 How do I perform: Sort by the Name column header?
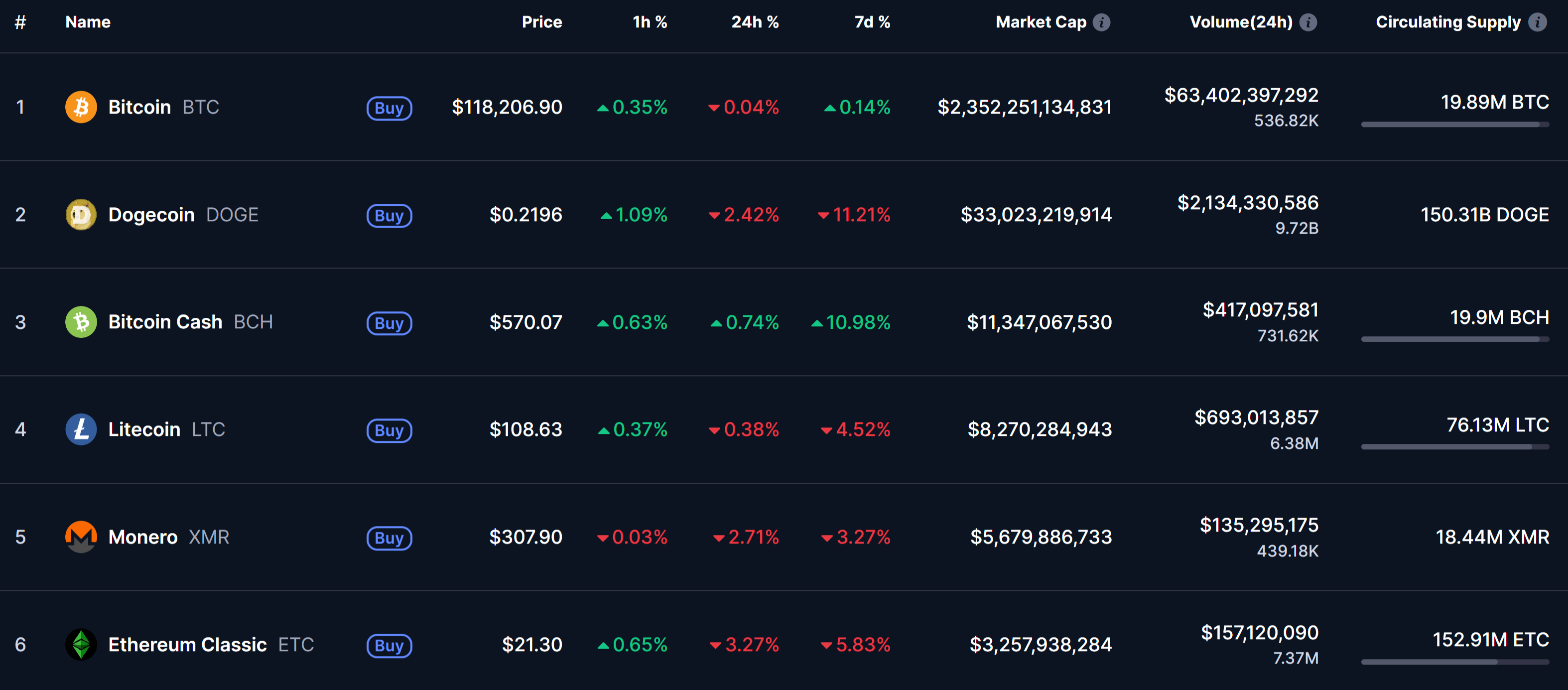pyautogui.click(x=88, y=22)
